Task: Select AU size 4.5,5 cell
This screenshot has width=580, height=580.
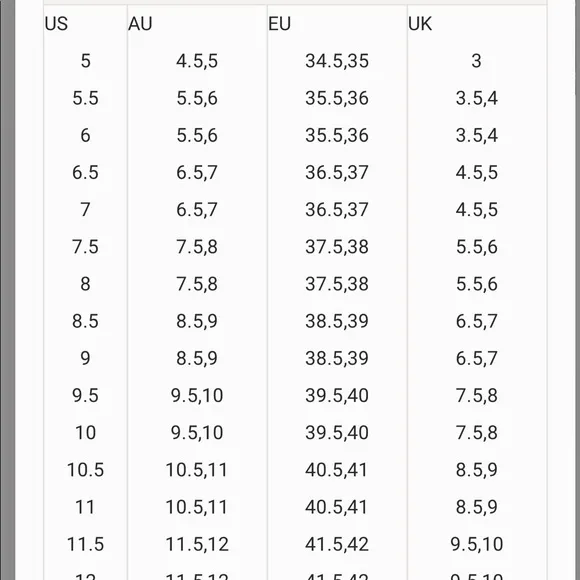Action: coord(197,61)
